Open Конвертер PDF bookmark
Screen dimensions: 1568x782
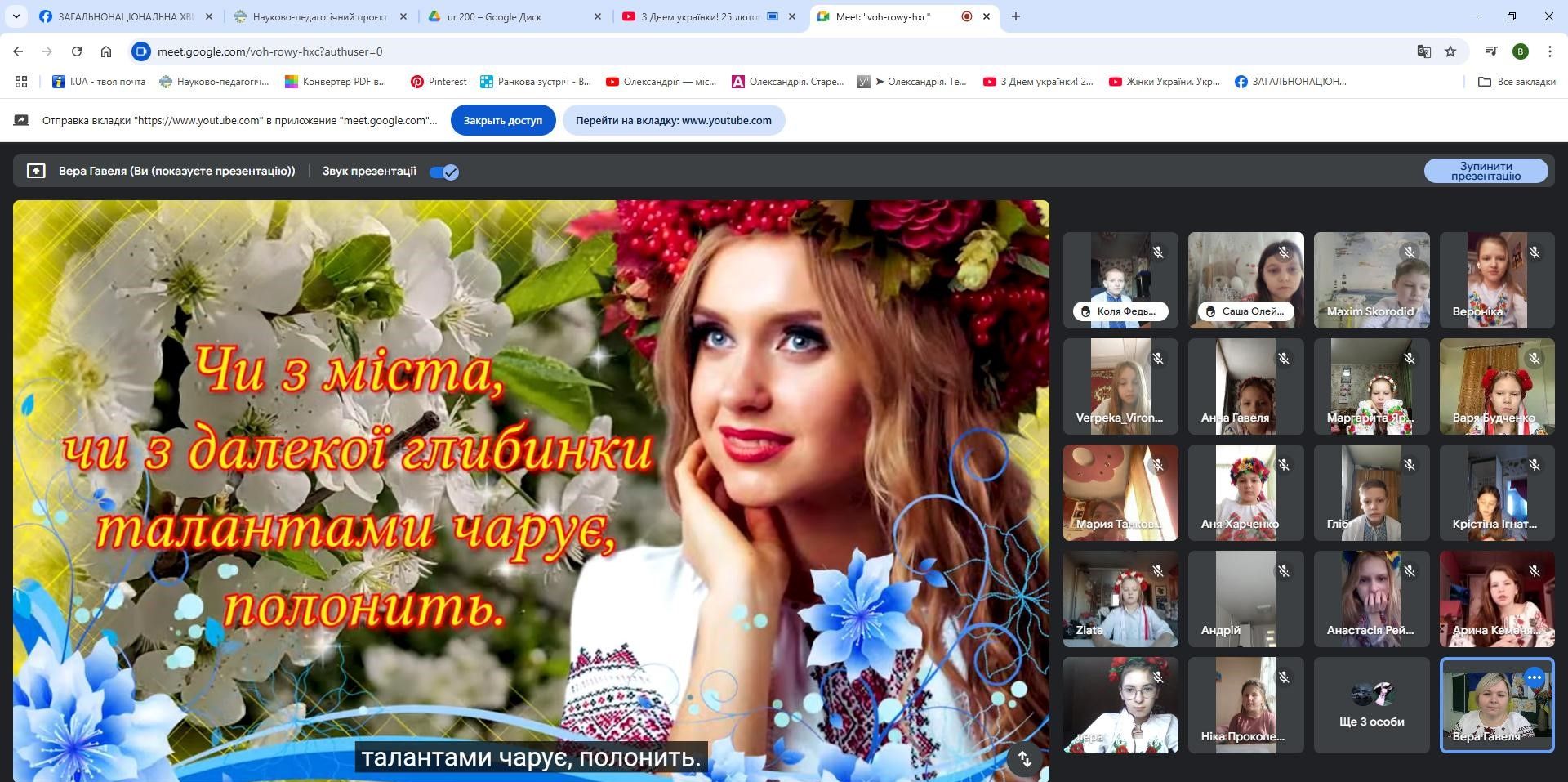[336, 82]
